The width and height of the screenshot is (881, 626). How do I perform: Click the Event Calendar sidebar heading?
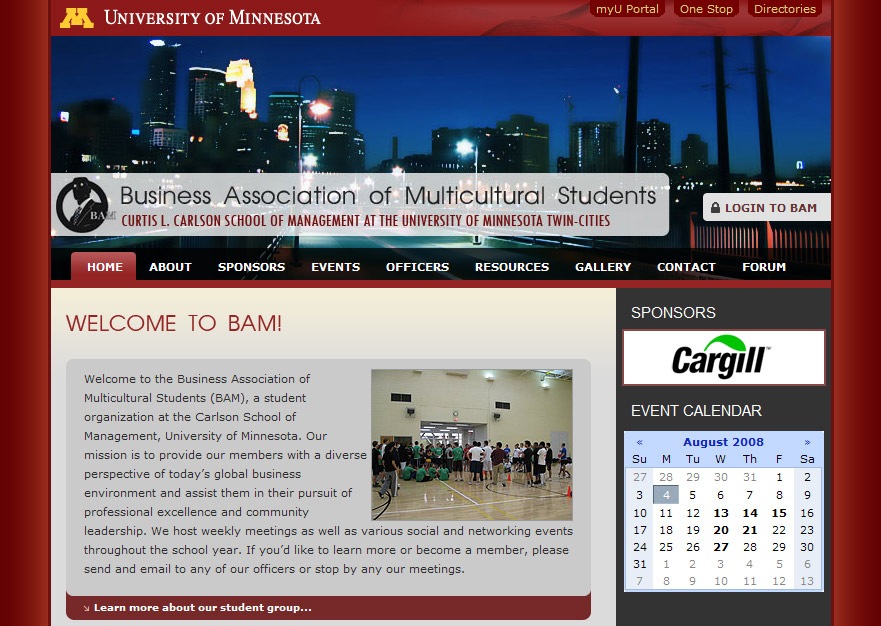(696, 411)
